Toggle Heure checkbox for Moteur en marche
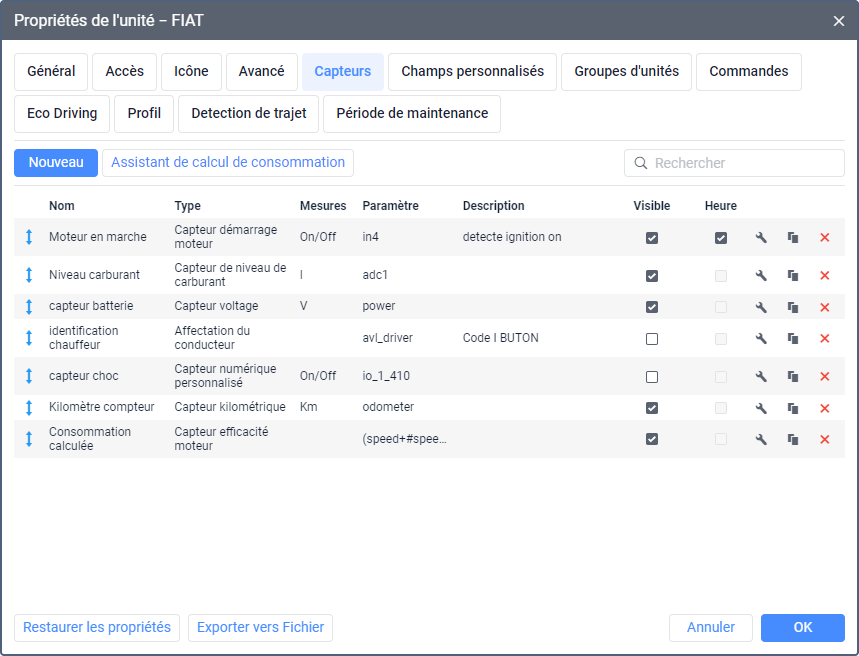The image size is (859, 656). pyautogui.click(x=721, y=238)
